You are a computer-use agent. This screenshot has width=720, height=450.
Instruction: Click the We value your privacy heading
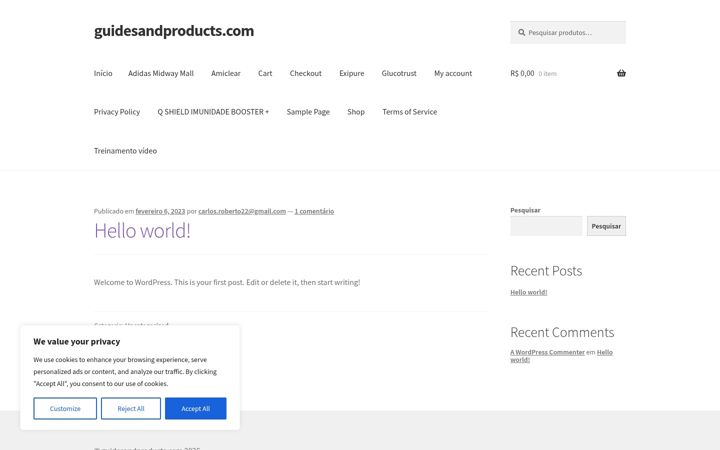[x=77, y=342]
